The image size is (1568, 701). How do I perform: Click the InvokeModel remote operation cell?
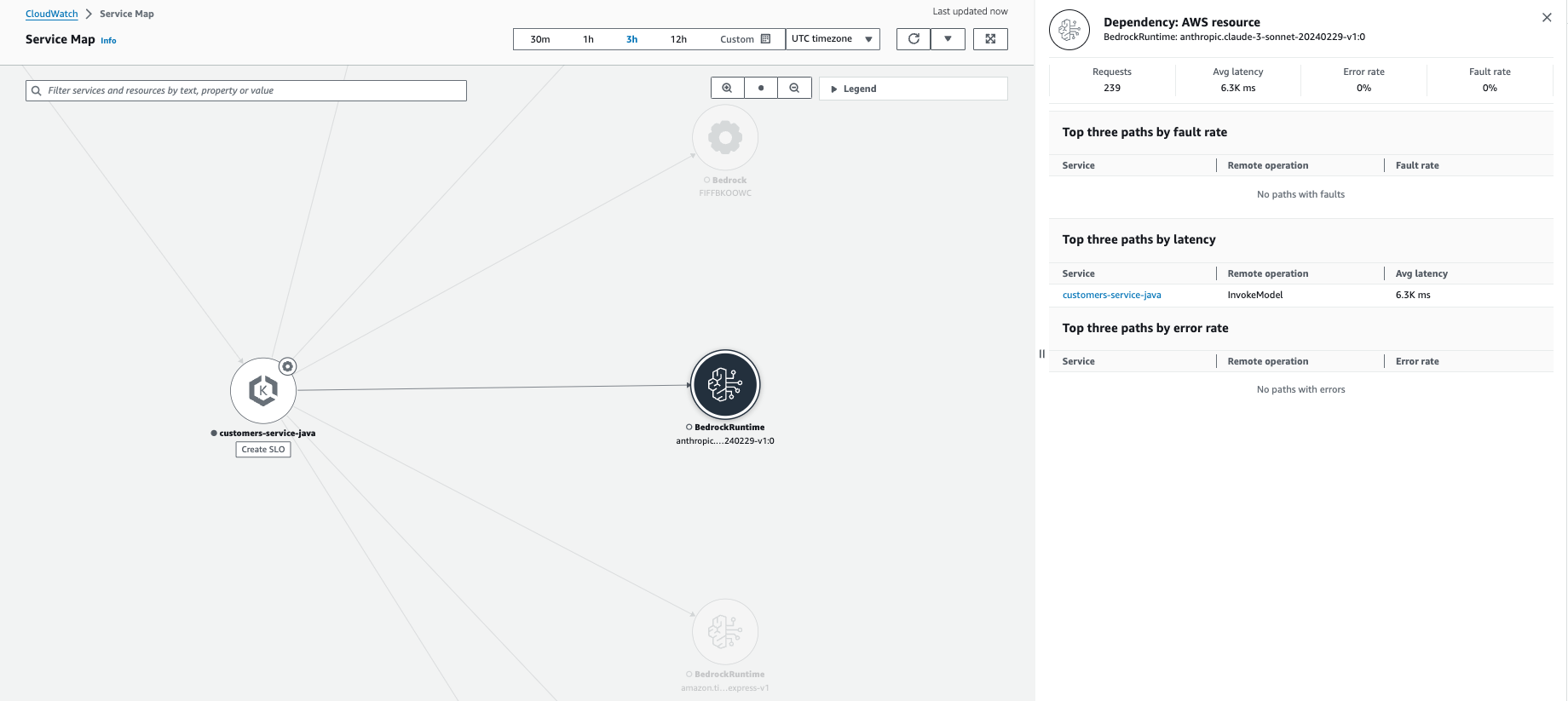(1255, 295)
